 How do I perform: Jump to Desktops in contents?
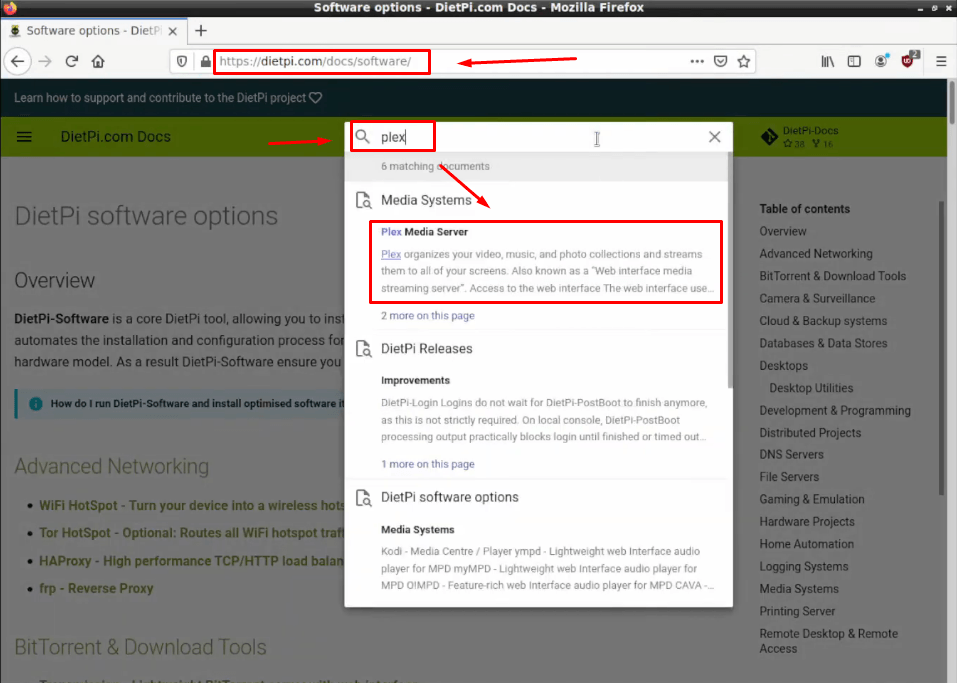[x=784, y=366]
